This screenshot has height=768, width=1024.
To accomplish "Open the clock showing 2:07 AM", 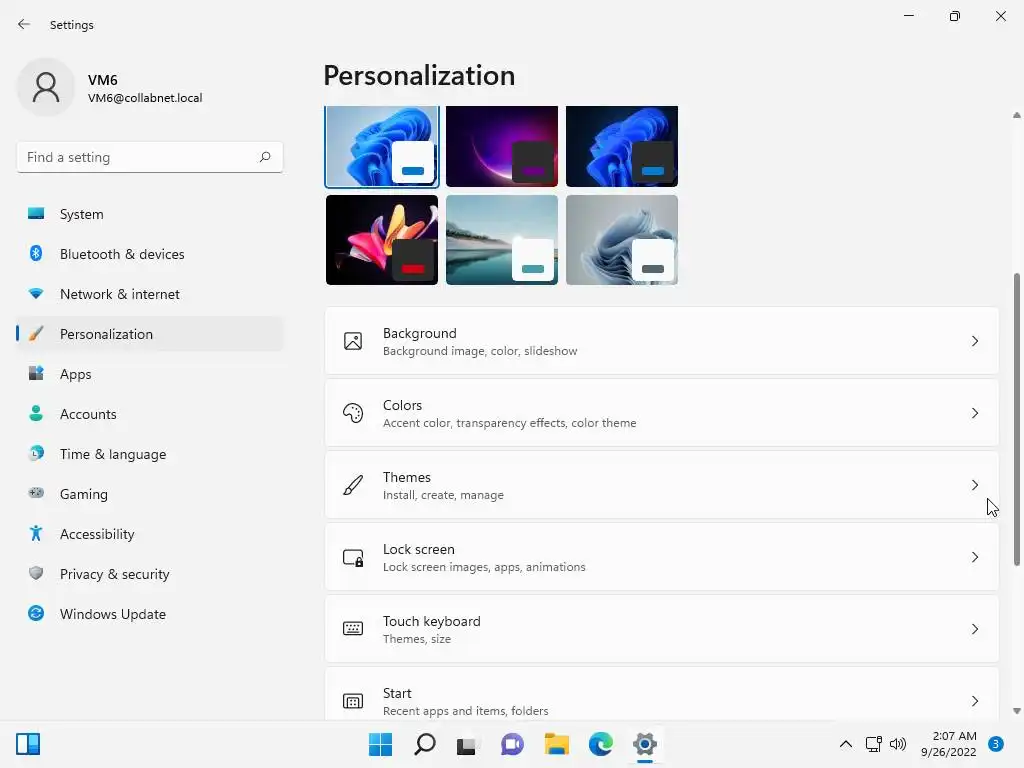I will pos(948,744).
